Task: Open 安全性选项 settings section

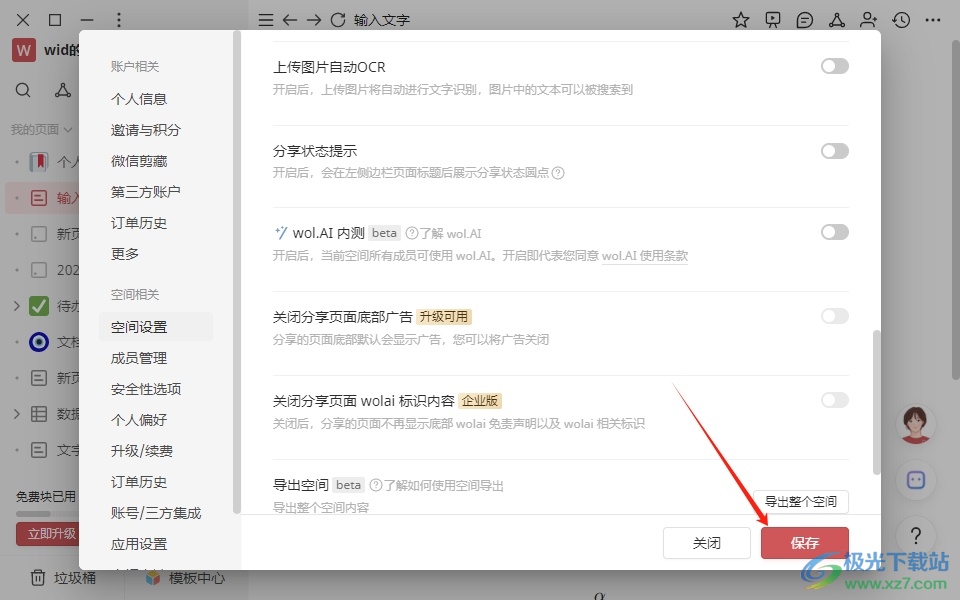Action: [x=146, y=389]
